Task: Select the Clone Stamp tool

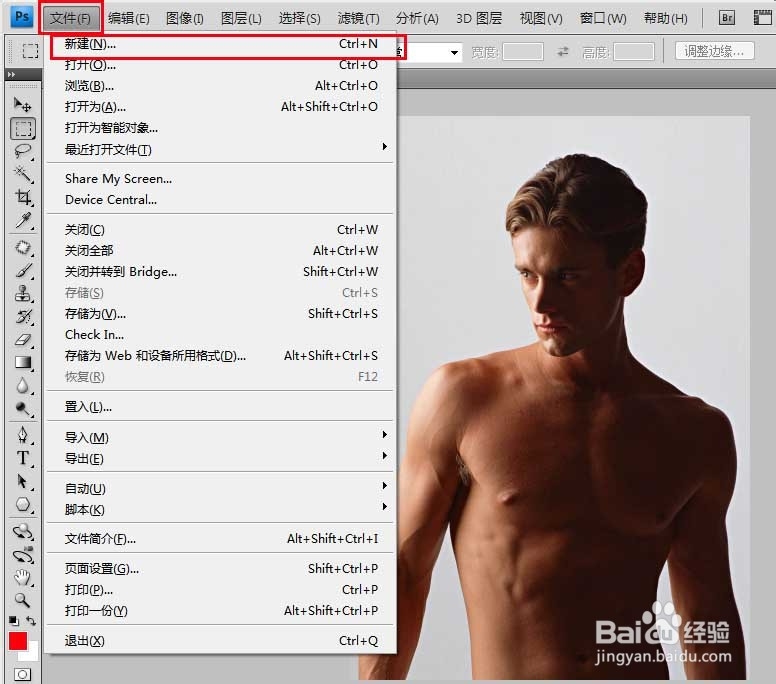Action: click(x=23, y=293)
